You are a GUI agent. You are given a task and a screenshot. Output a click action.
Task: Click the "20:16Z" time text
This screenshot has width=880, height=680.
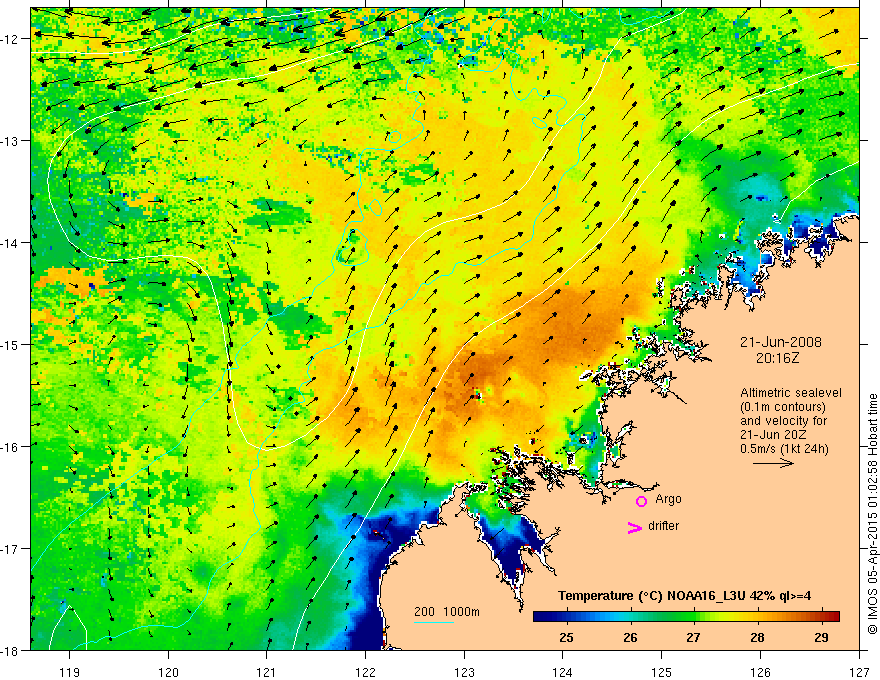(777, 358)
